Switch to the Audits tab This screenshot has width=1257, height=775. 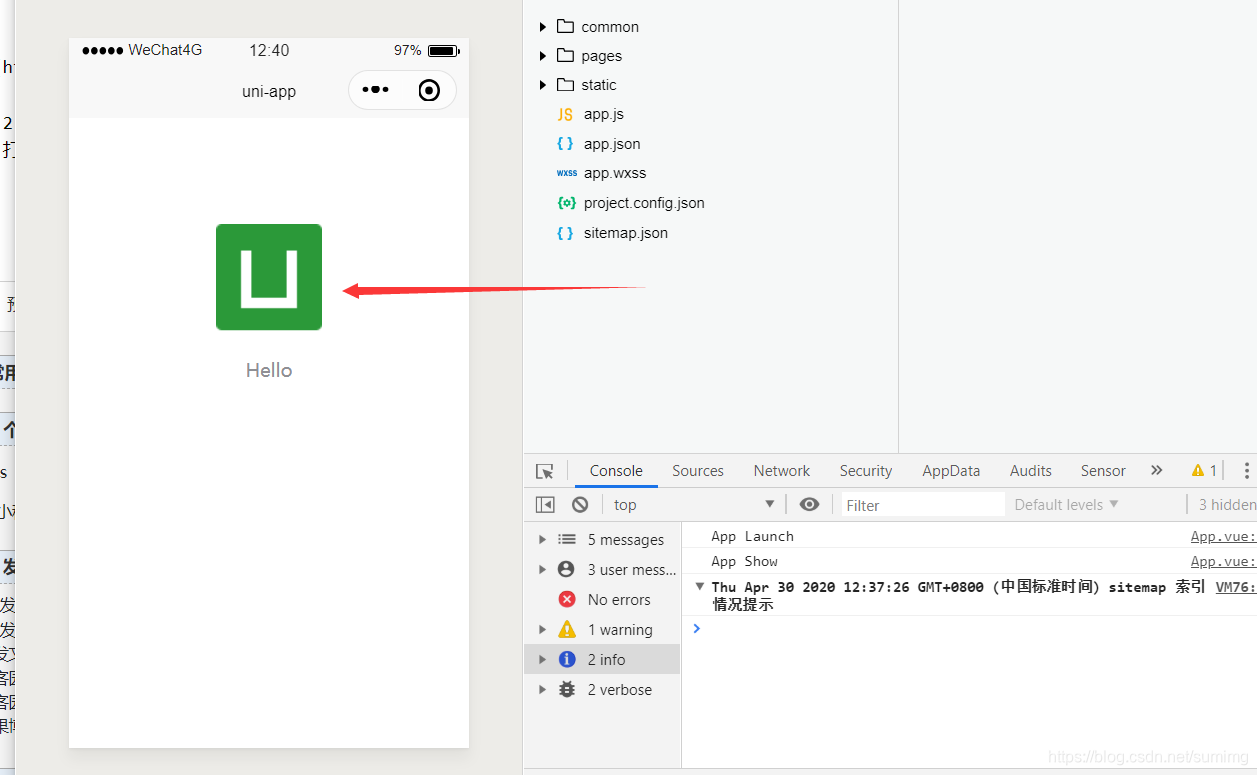click(1031, 471)
